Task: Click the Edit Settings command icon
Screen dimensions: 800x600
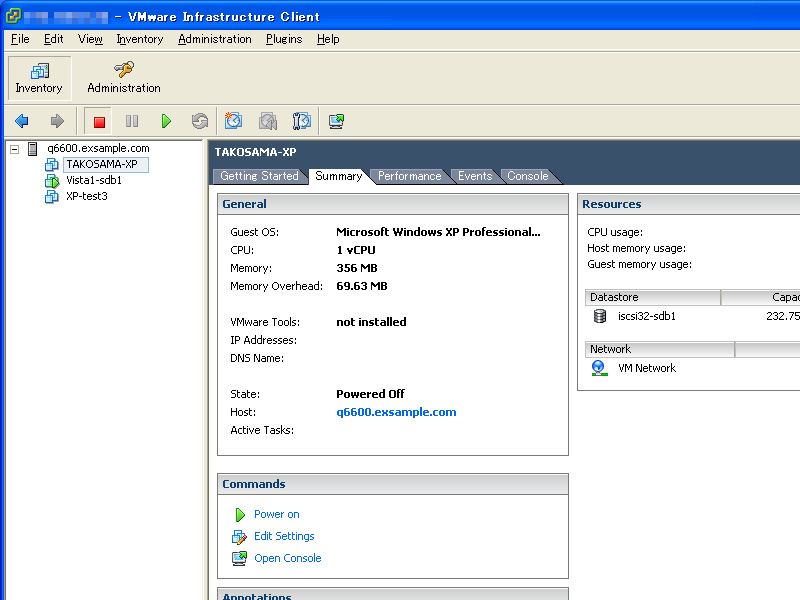Action: point(239,537)
